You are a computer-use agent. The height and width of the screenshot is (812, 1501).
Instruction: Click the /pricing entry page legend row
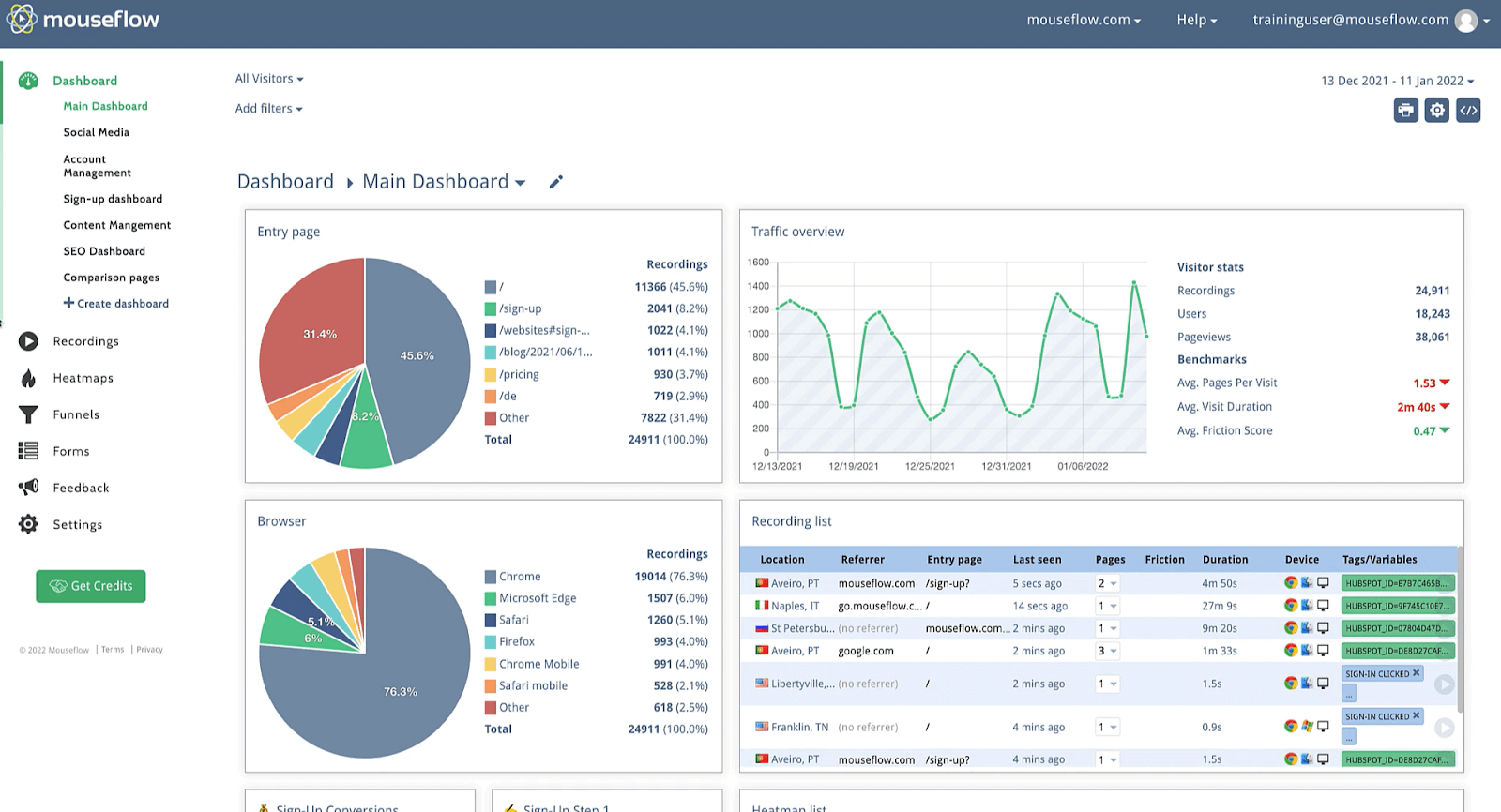596,374
